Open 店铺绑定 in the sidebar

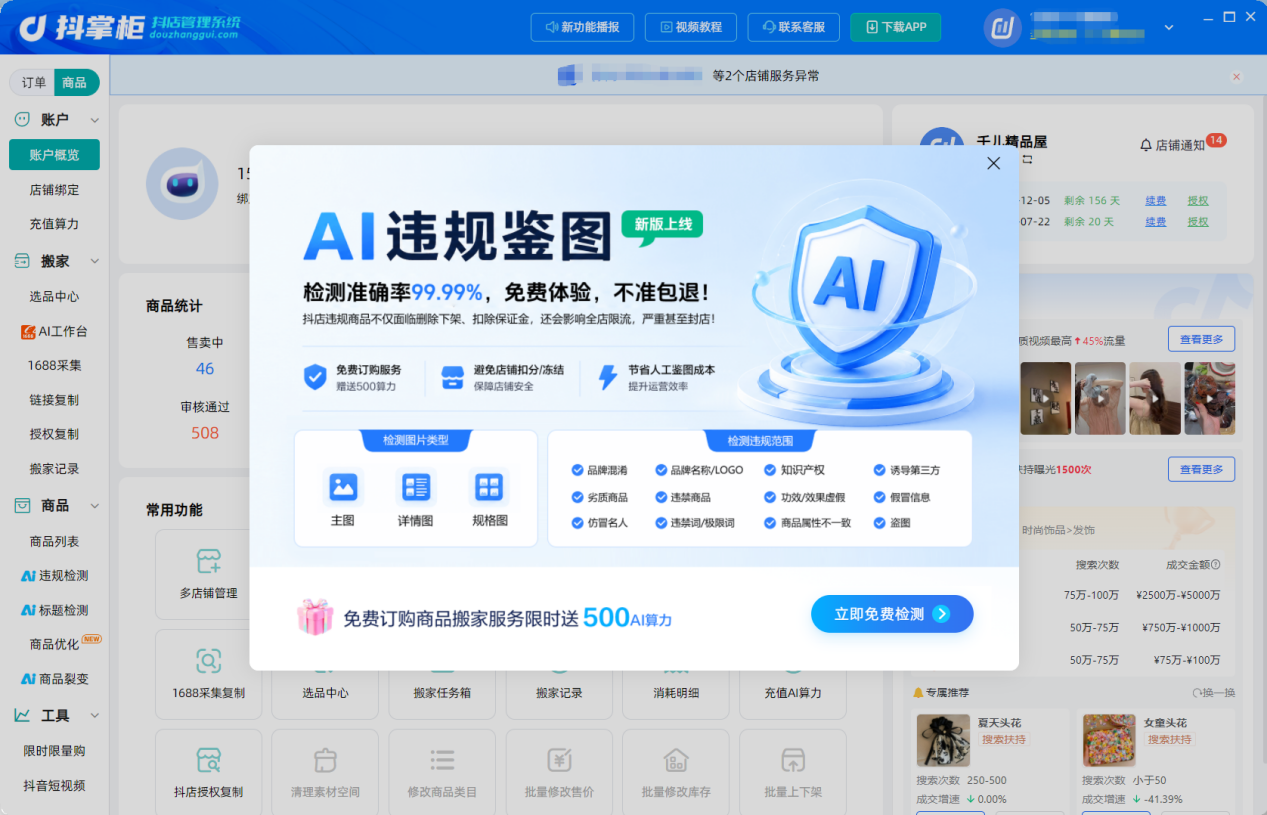54,190
